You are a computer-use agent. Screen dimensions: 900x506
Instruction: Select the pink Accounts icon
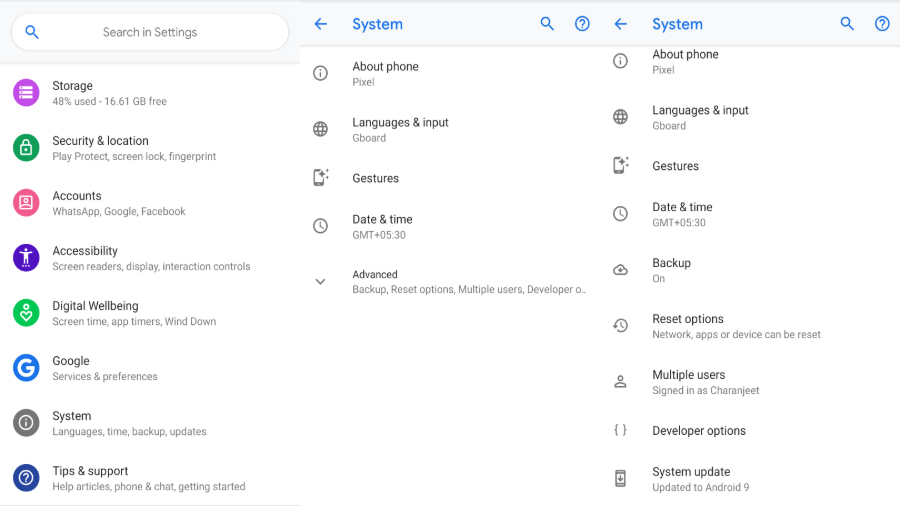click(x=26, y=203)
